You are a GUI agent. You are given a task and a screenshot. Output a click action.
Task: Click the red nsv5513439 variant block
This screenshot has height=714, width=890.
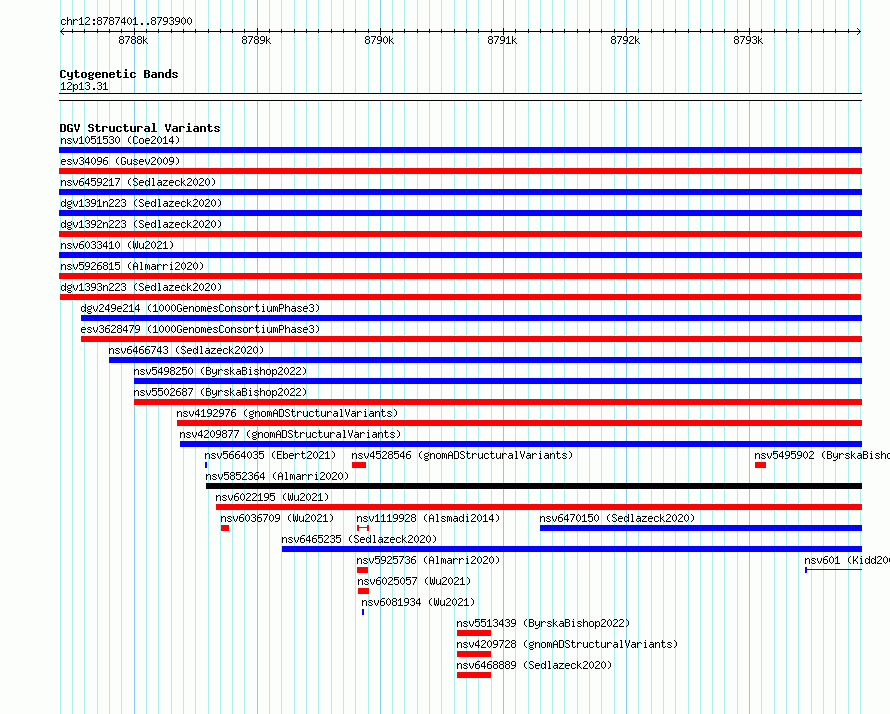coord(474,633)
